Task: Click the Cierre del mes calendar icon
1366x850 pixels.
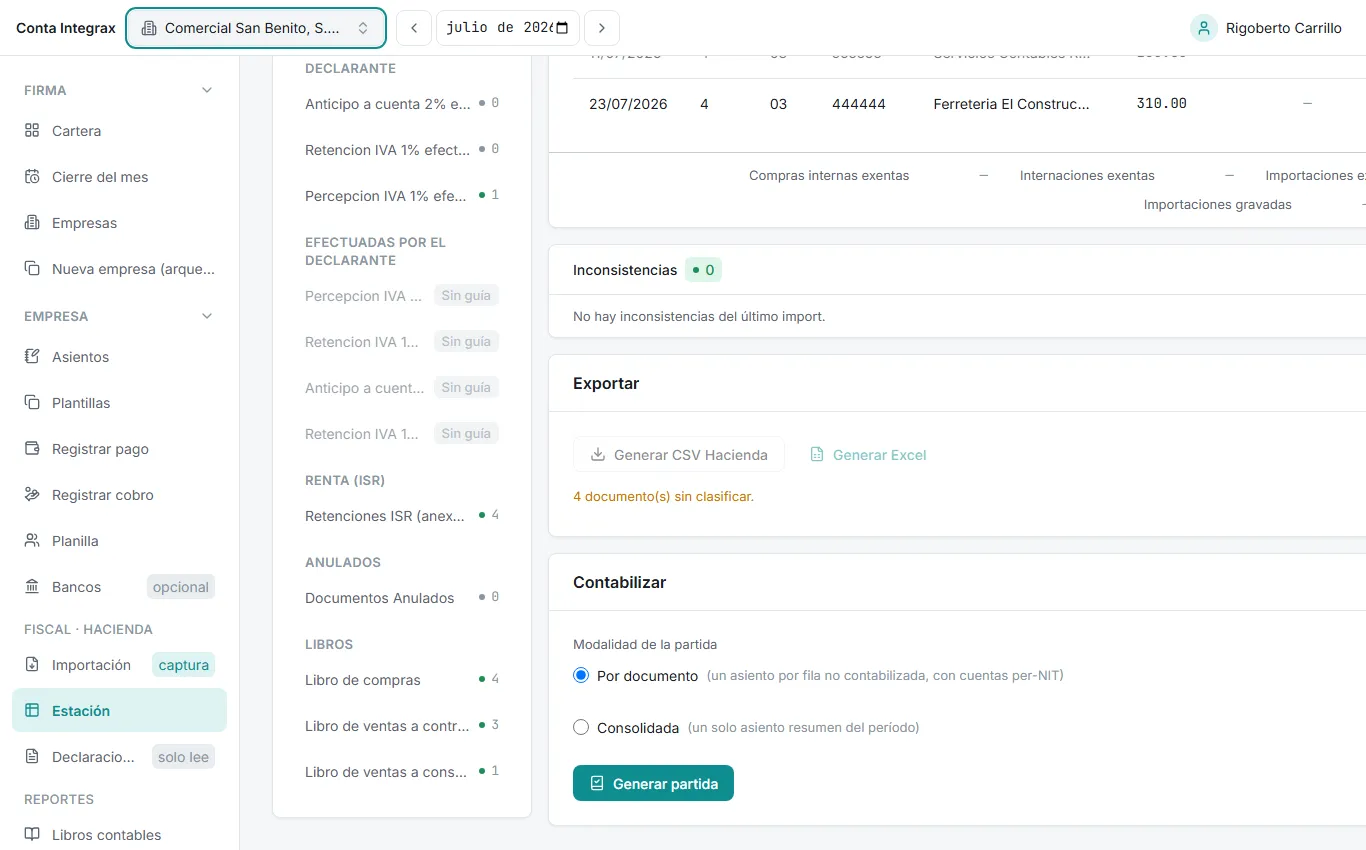Action: click(x=32, y=177)
